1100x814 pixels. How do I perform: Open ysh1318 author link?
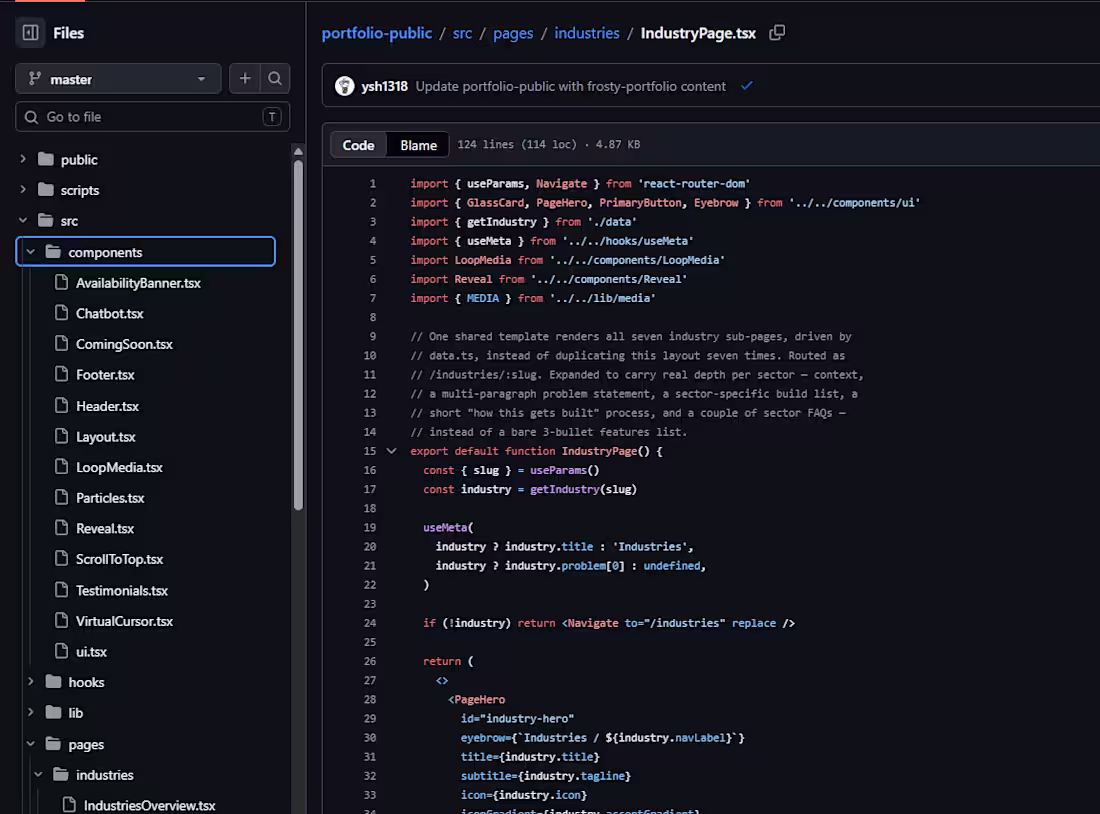[384, 86]
